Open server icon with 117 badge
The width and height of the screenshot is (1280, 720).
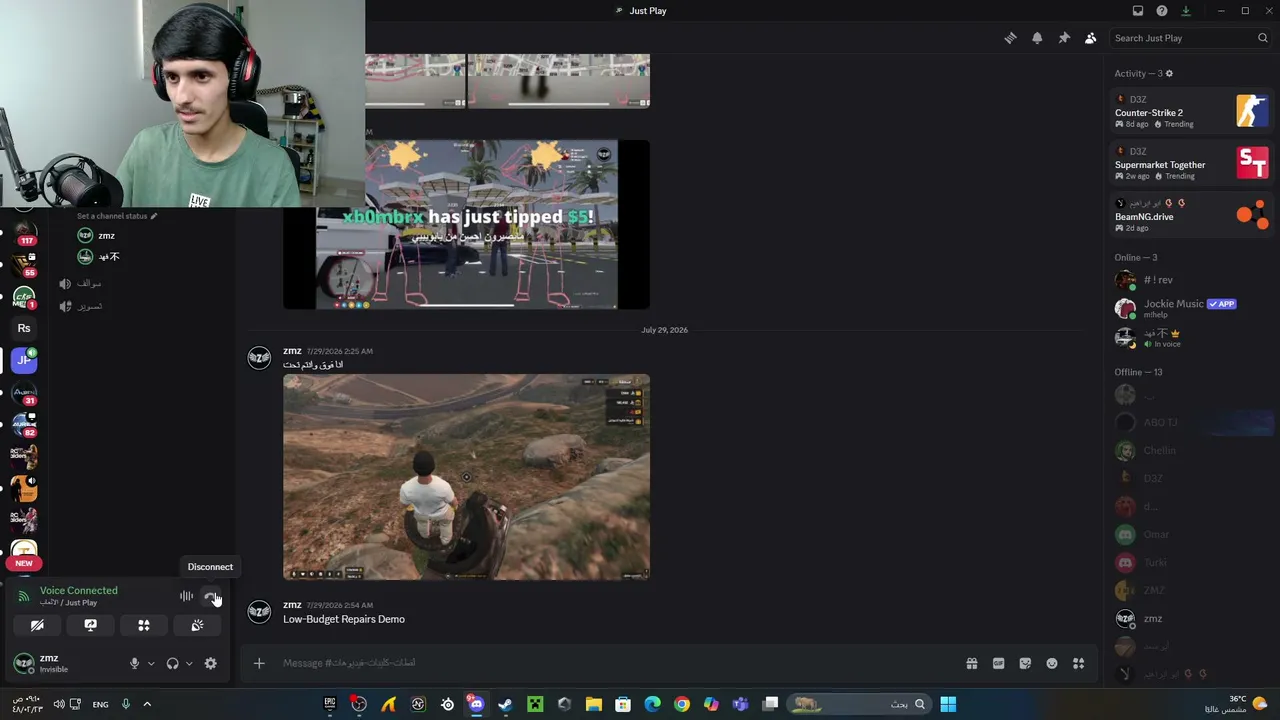(x=24, y=233)
